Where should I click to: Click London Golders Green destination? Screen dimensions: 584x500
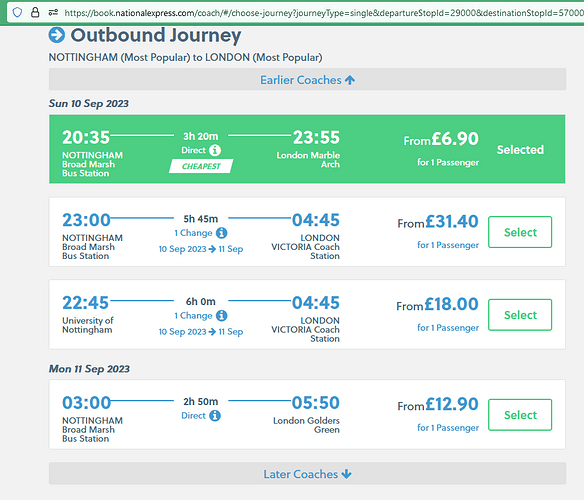point(306,425)
